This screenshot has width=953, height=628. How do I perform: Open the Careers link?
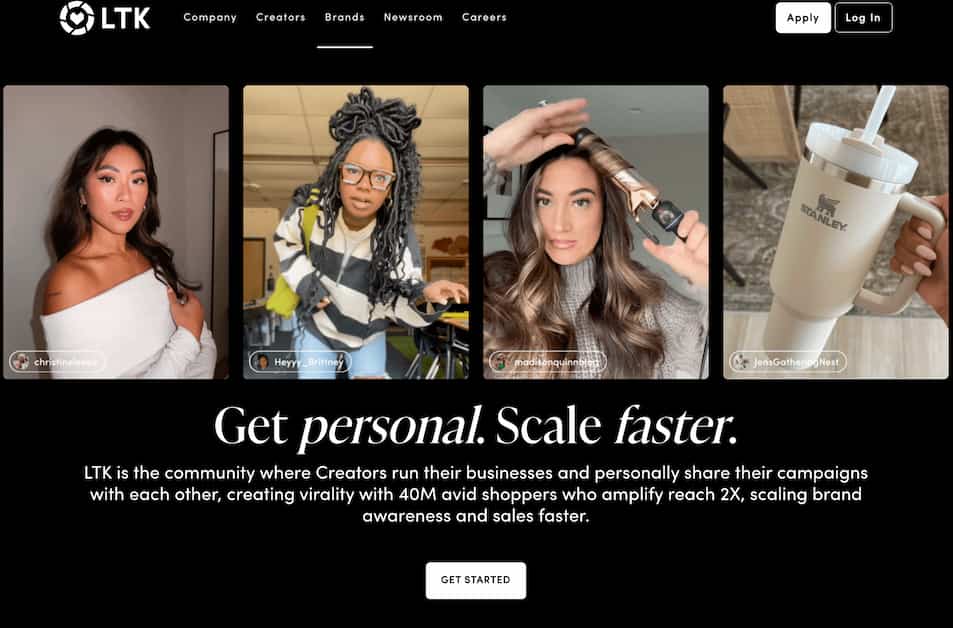[484, 18]
